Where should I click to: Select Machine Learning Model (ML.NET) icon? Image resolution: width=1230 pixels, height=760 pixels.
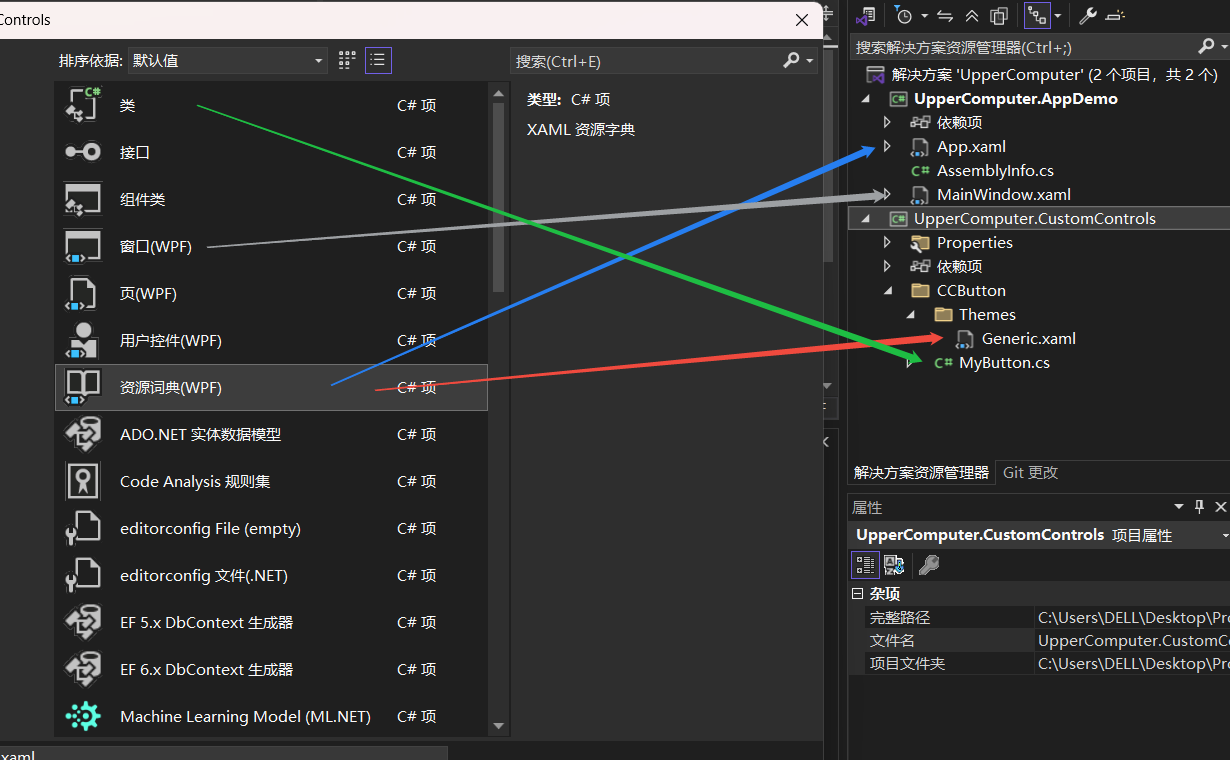click(x=82, y=716)
